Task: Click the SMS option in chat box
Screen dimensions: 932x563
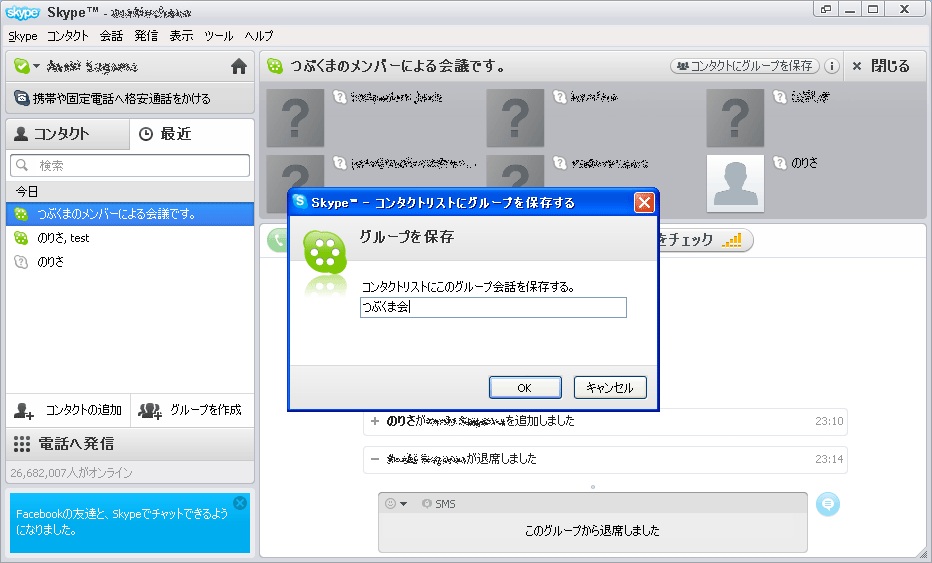Action: pos(439,504)
